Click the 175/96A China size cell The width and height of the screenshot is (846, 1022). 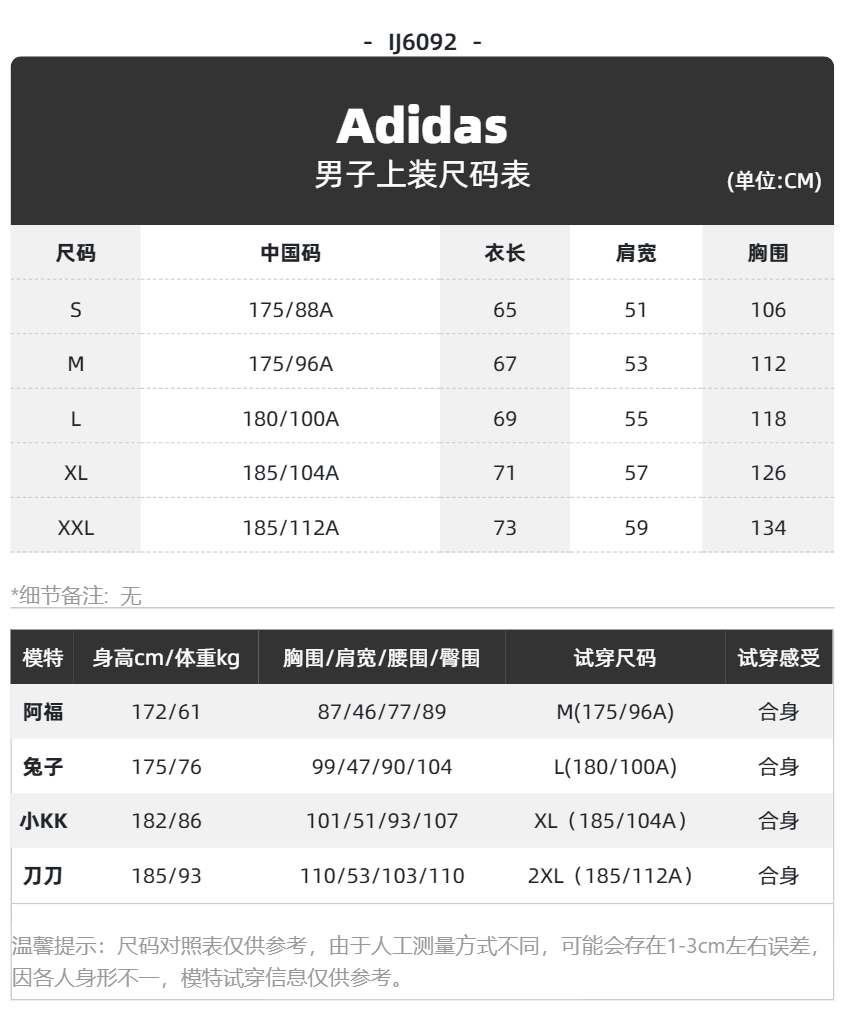pyautogui.click(x=291, y=364)
